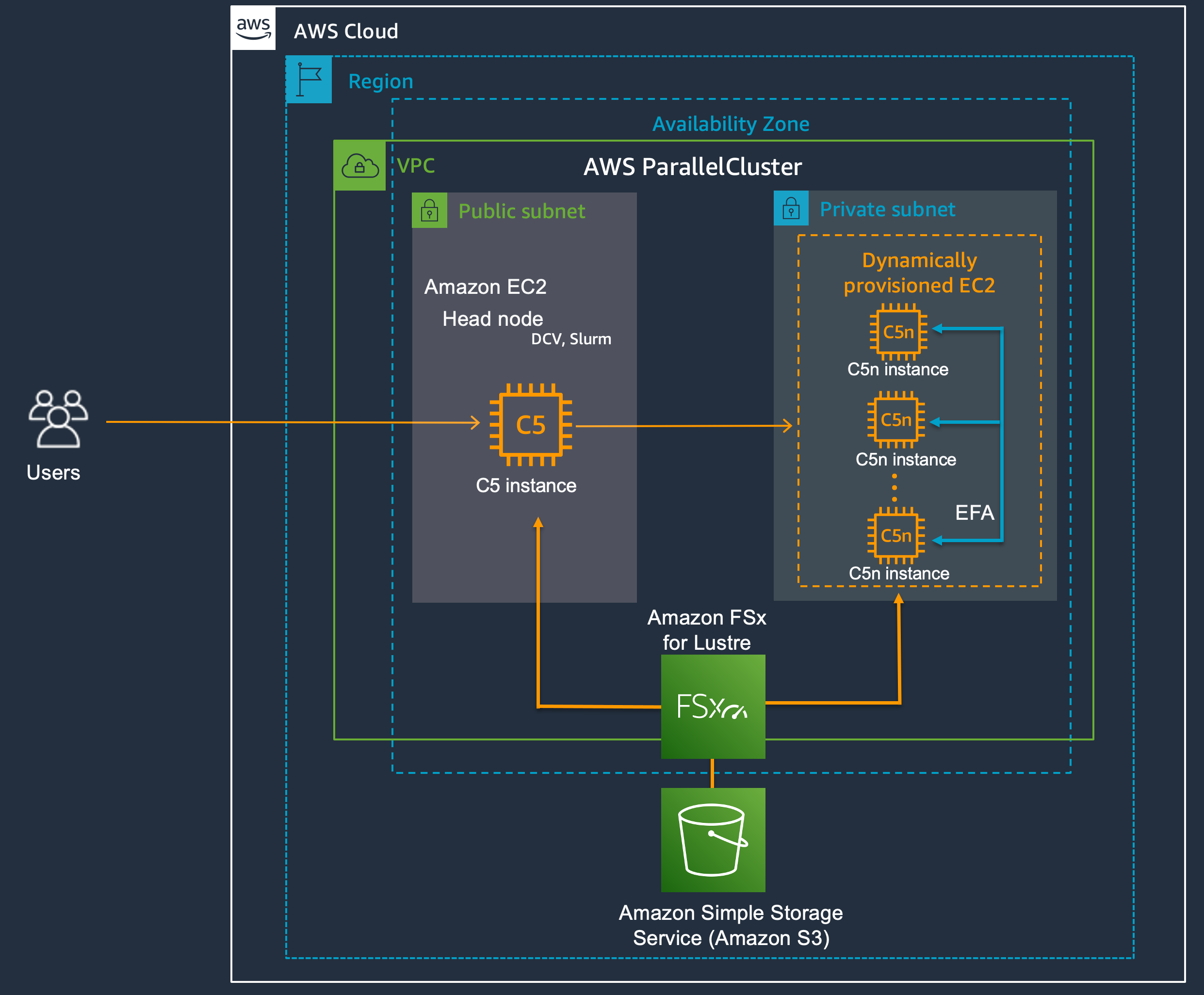The width and height of the screenshot is (1204, 995).
Task: Click 'Dynamically provisioned EC2' heading
Action: tap(919, 273)
